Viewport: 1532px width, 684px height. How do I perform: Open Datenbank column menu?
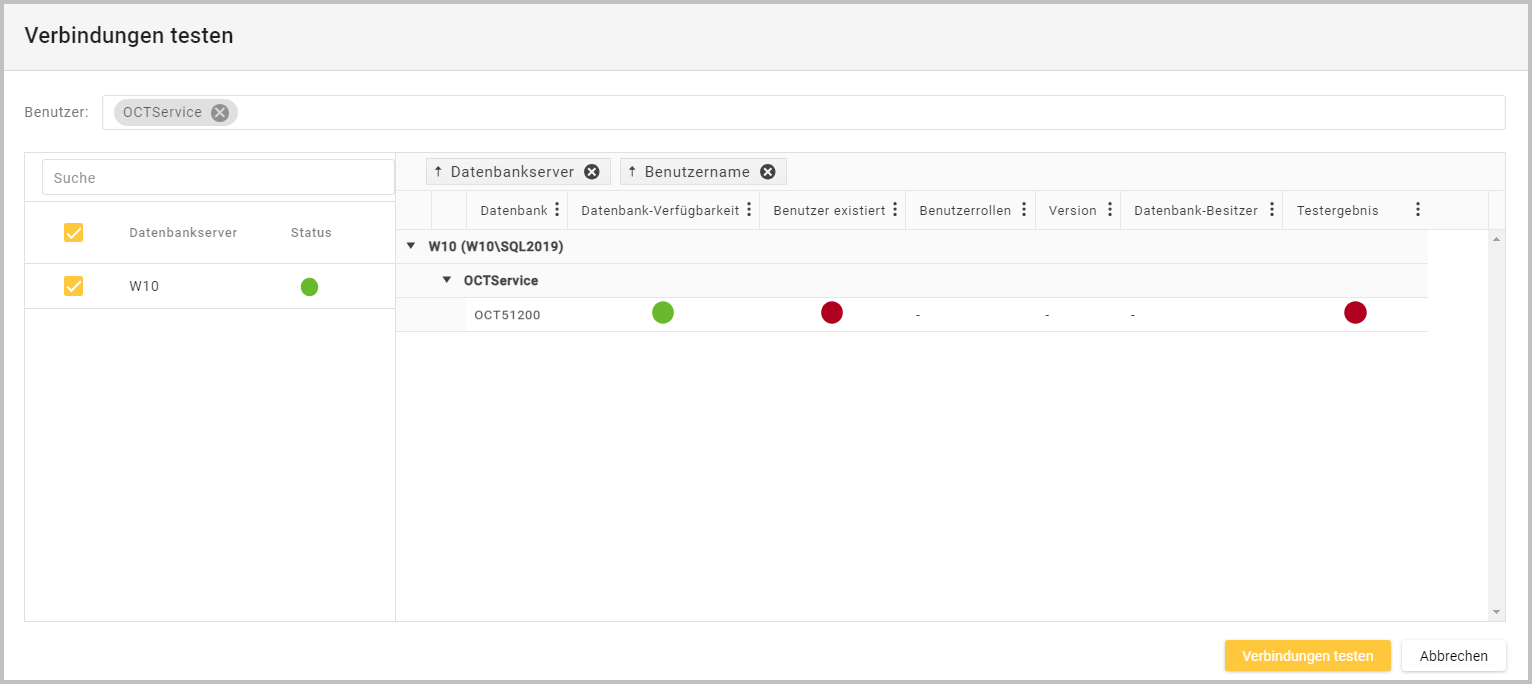[557, 210]
